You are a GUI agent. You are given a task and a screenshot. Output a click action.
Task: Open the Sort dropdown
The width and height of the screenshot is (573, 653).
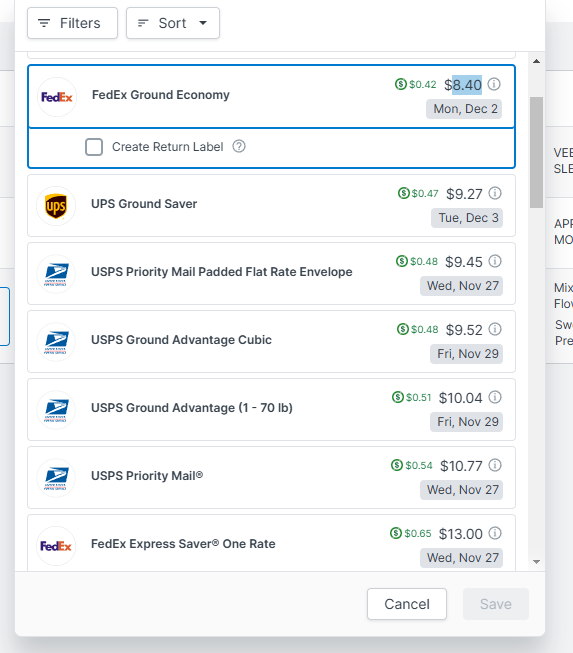click(x=173, y=23)
